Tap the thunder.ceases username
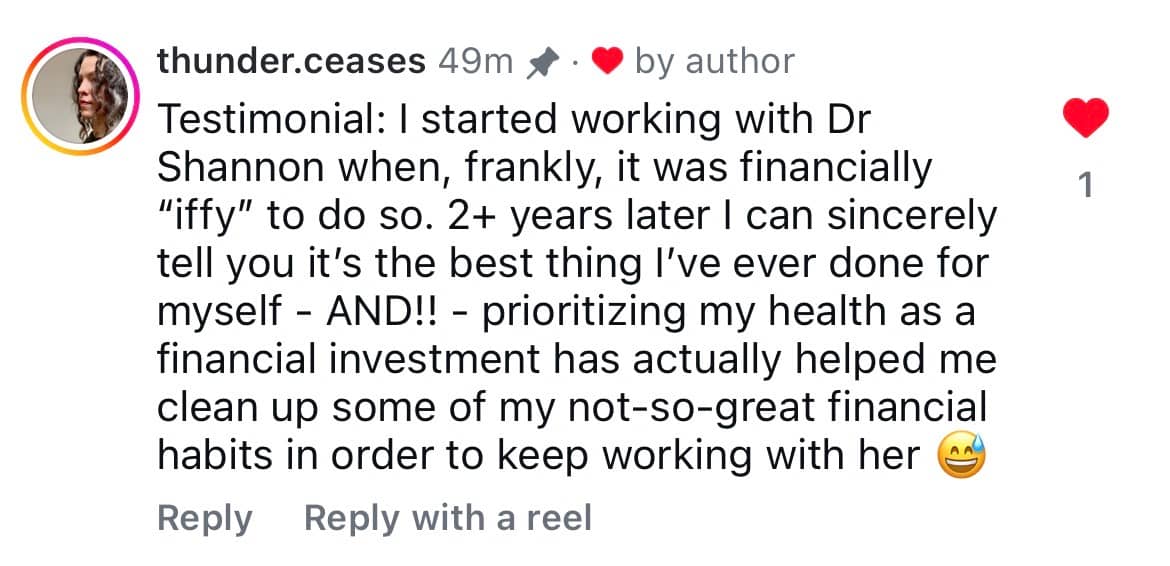The width and height of the screenshot is (1170, 566). tap(291, 62)
